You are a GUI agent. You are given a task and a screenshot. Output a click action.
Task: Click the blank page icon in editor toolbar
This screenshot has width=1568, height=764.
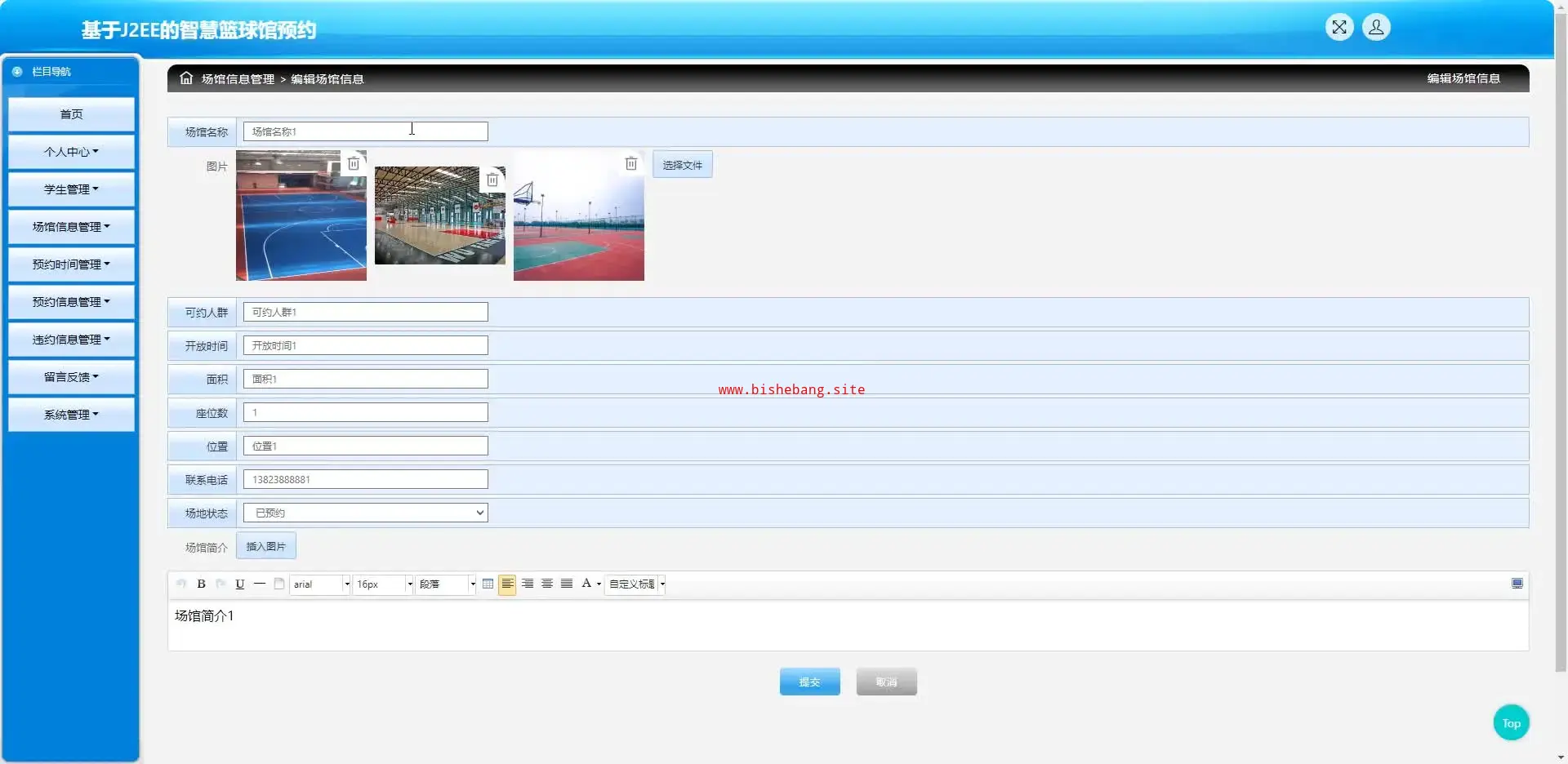279,584
